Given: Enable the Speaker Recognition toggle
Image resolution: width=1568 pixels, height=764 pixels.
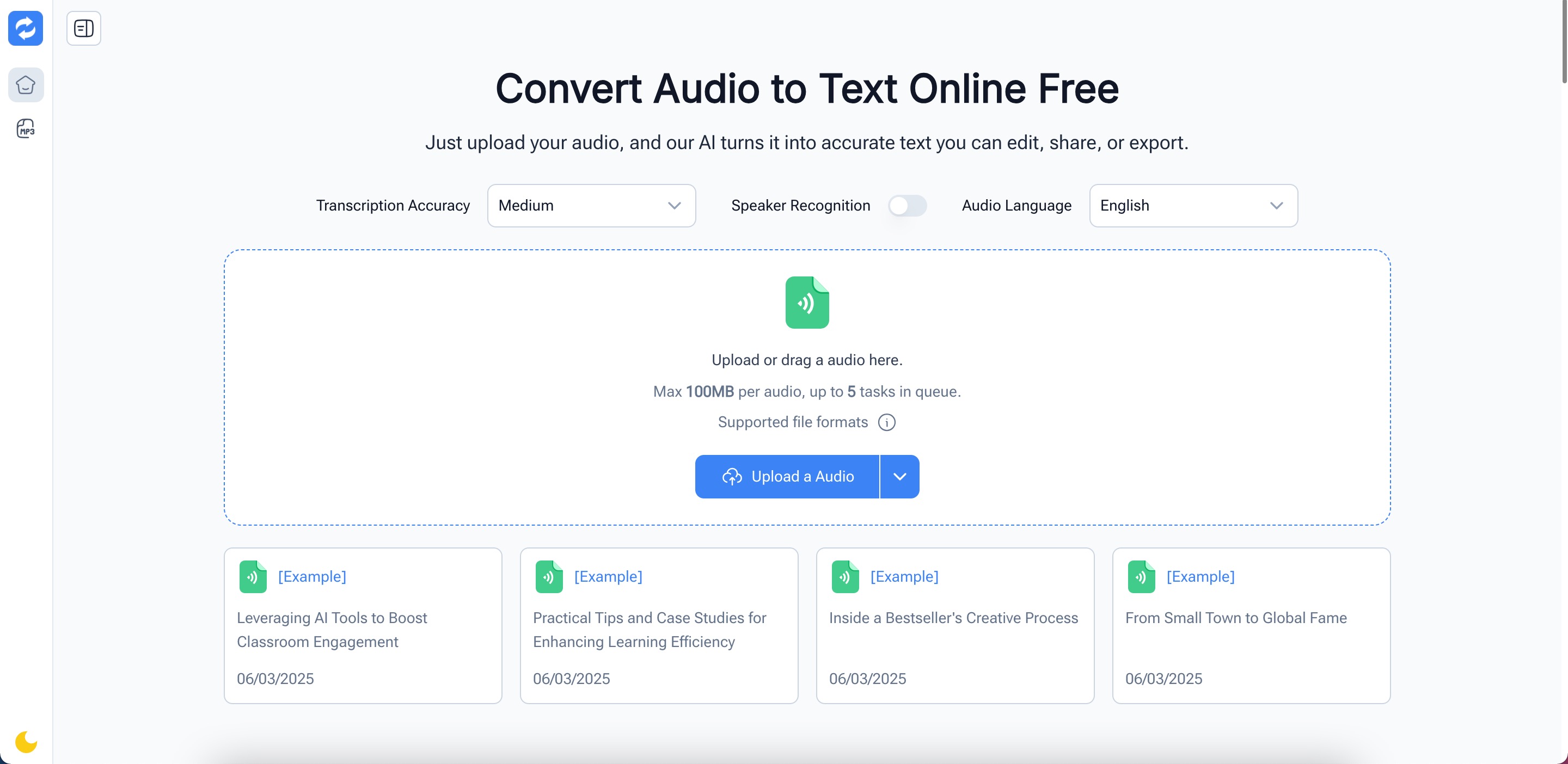Looking at the screenshot, I should (906, 206).
